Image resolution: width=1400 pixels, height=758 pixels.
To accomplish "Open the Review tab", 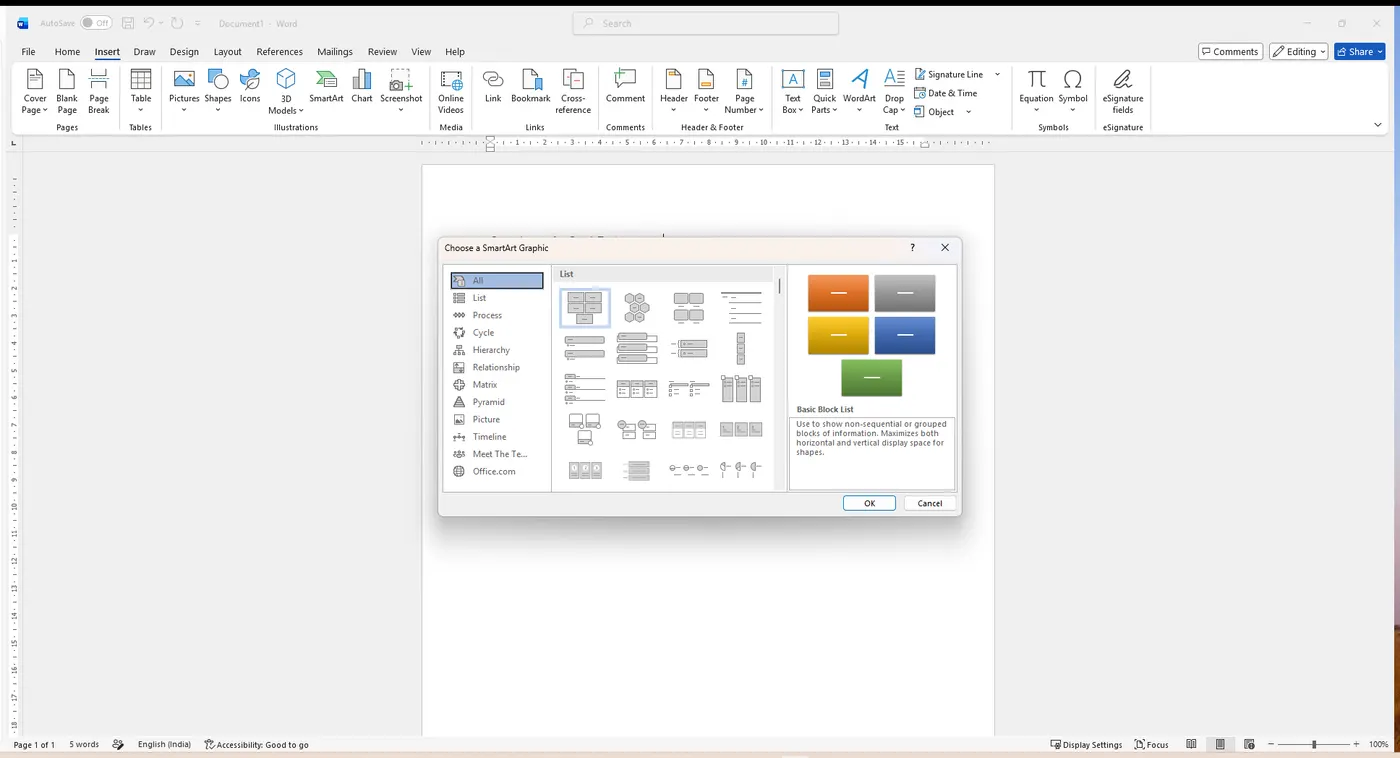I will click(382, 52).
